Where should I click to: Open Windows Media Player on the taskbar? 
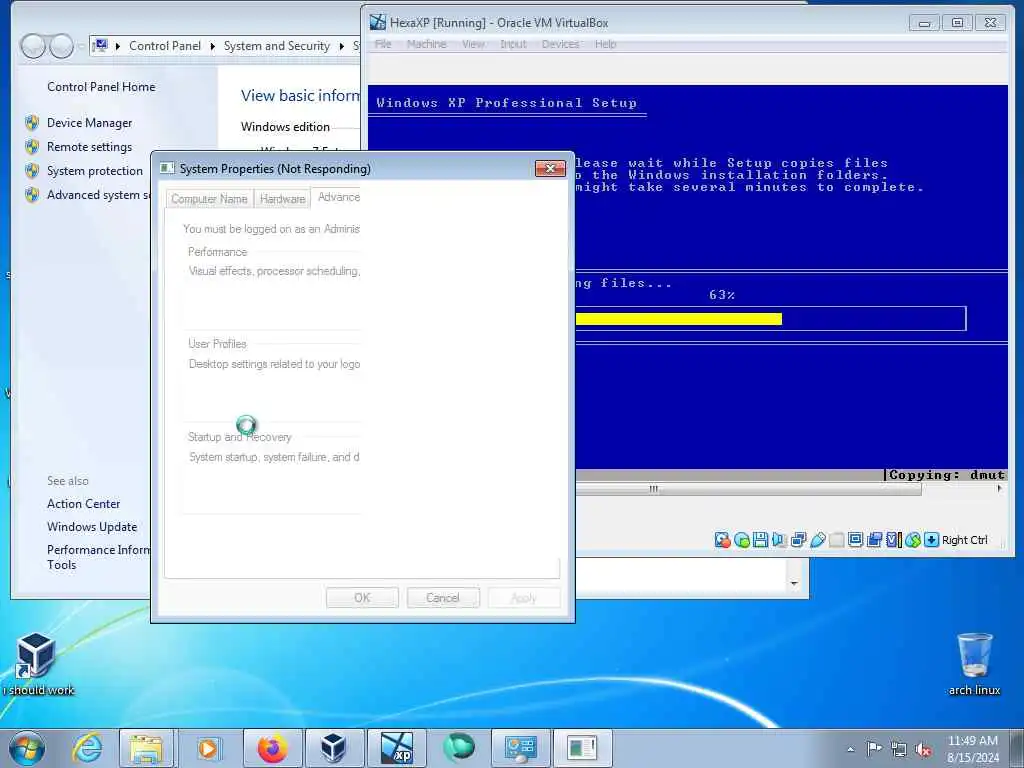pos(208,748)
